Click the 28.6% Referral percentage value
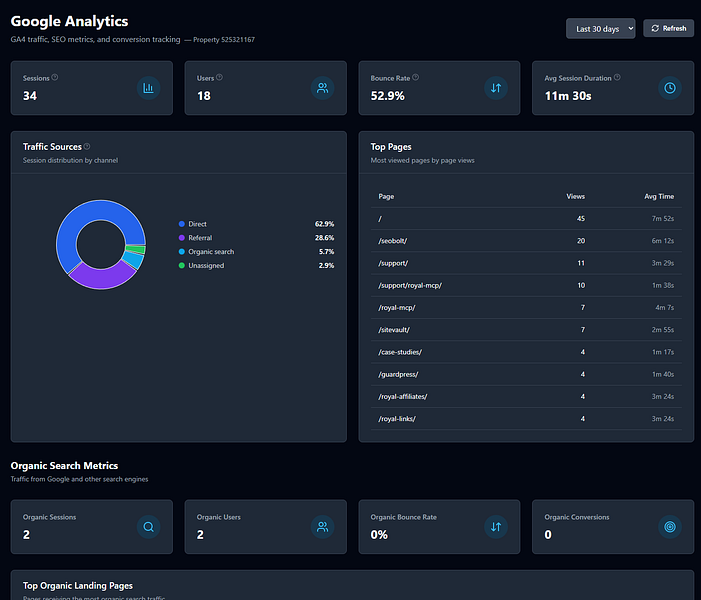Screen dimensions: 701x600 click(x=324, y=238)
